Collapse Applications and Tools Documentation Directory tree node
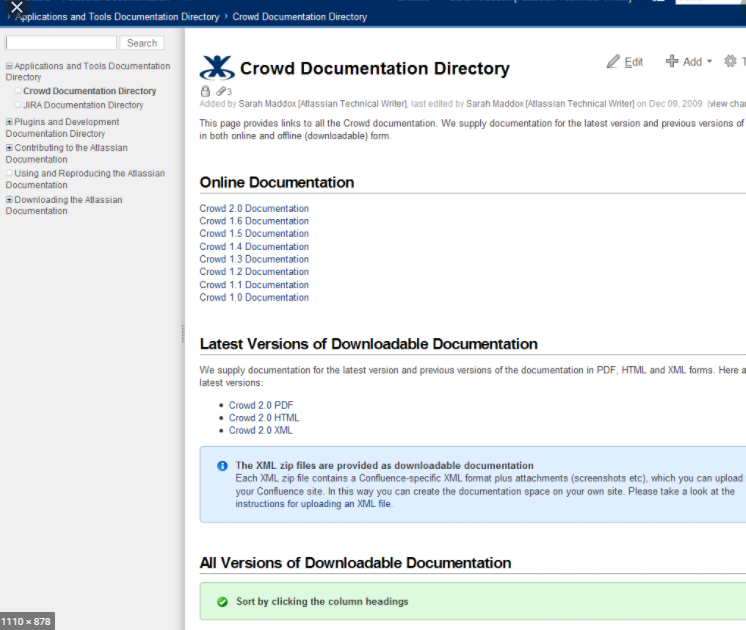The width and height of the screenshot is (746, 630). 9,66
